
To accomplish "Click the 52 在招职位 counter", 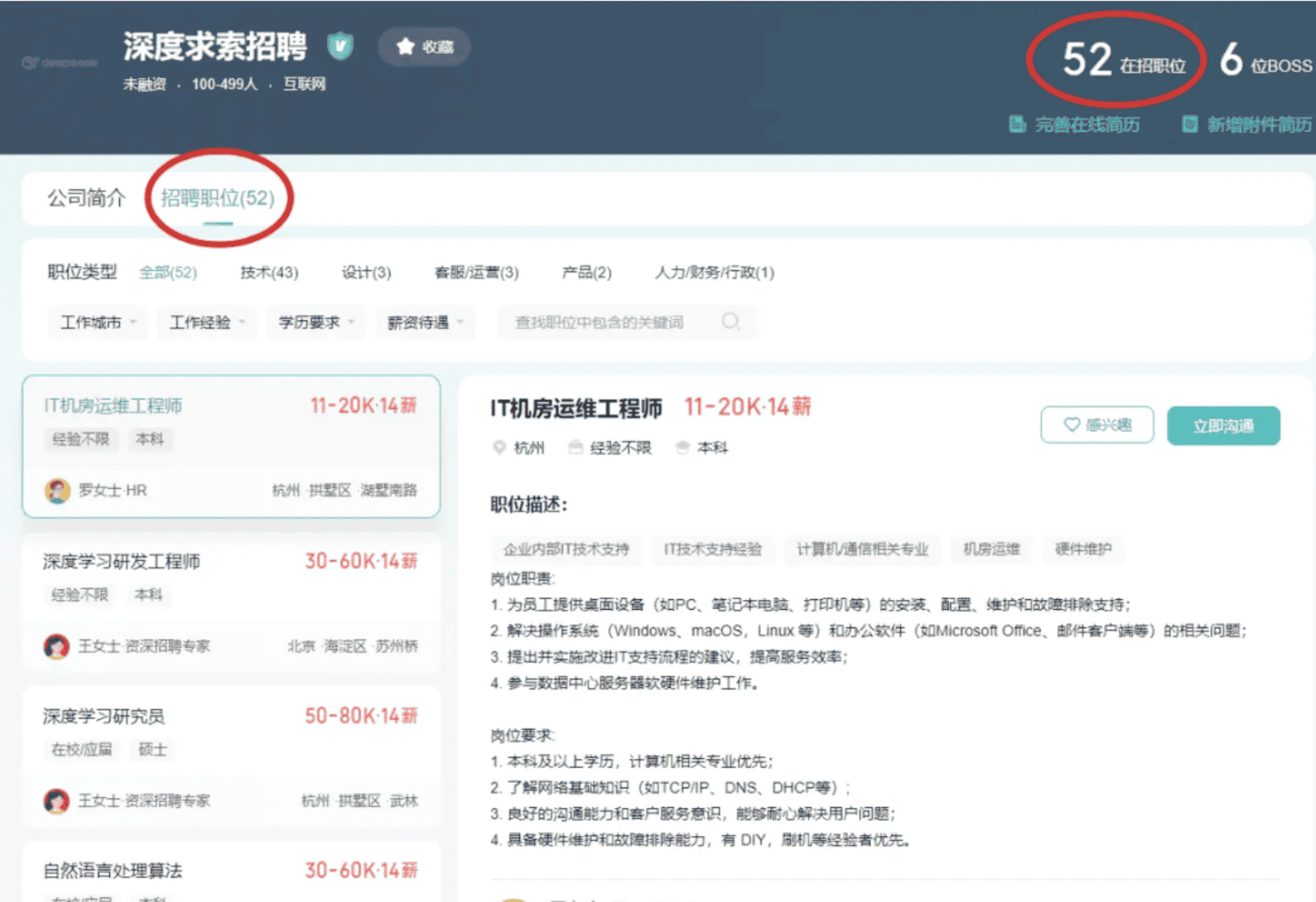I will (x=1123, y=60).
